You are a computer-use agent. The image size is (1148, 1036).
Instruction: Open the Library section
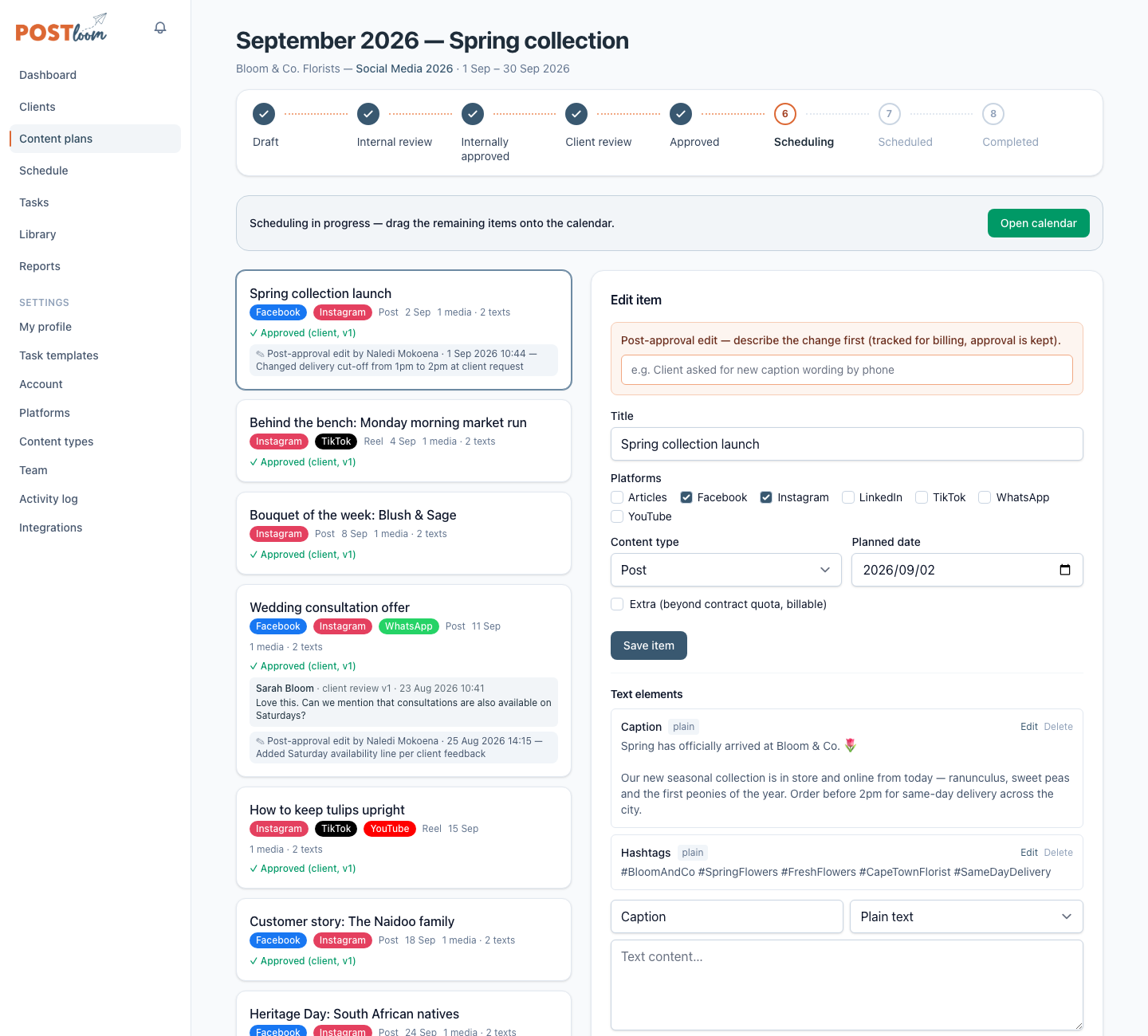95,234
